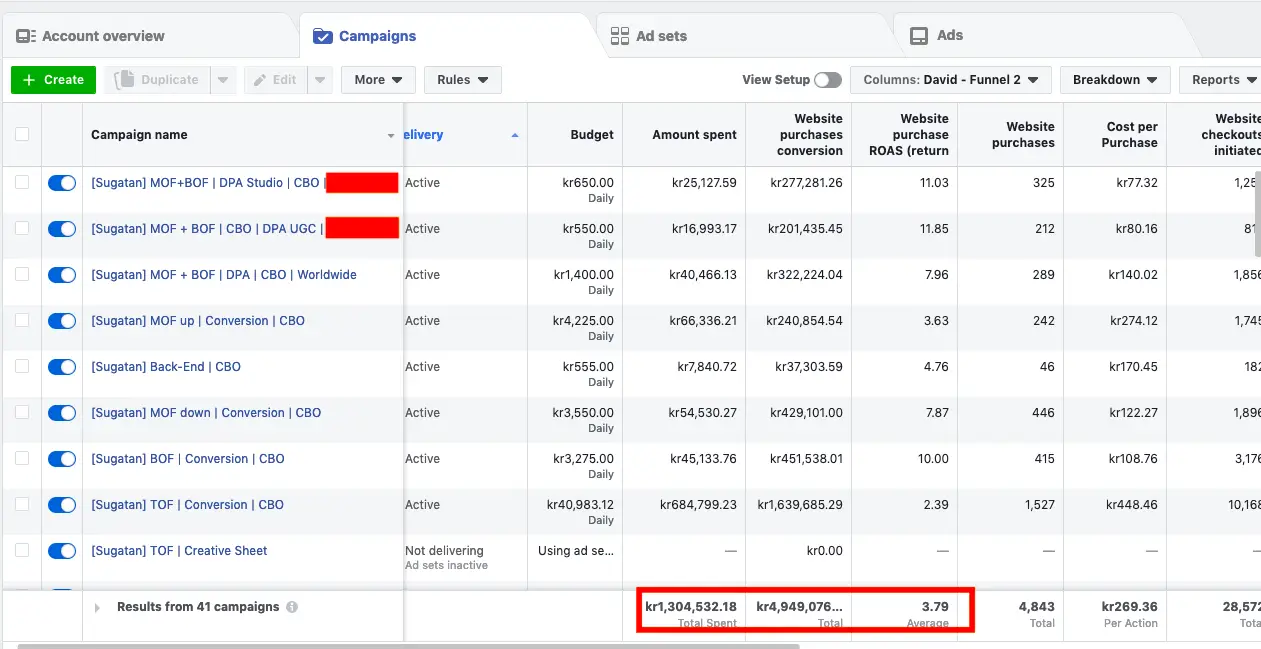Tick checkbox for Back-End CBO campaign
Screen dimensions: 1261x649
click(x=22, y=367)
